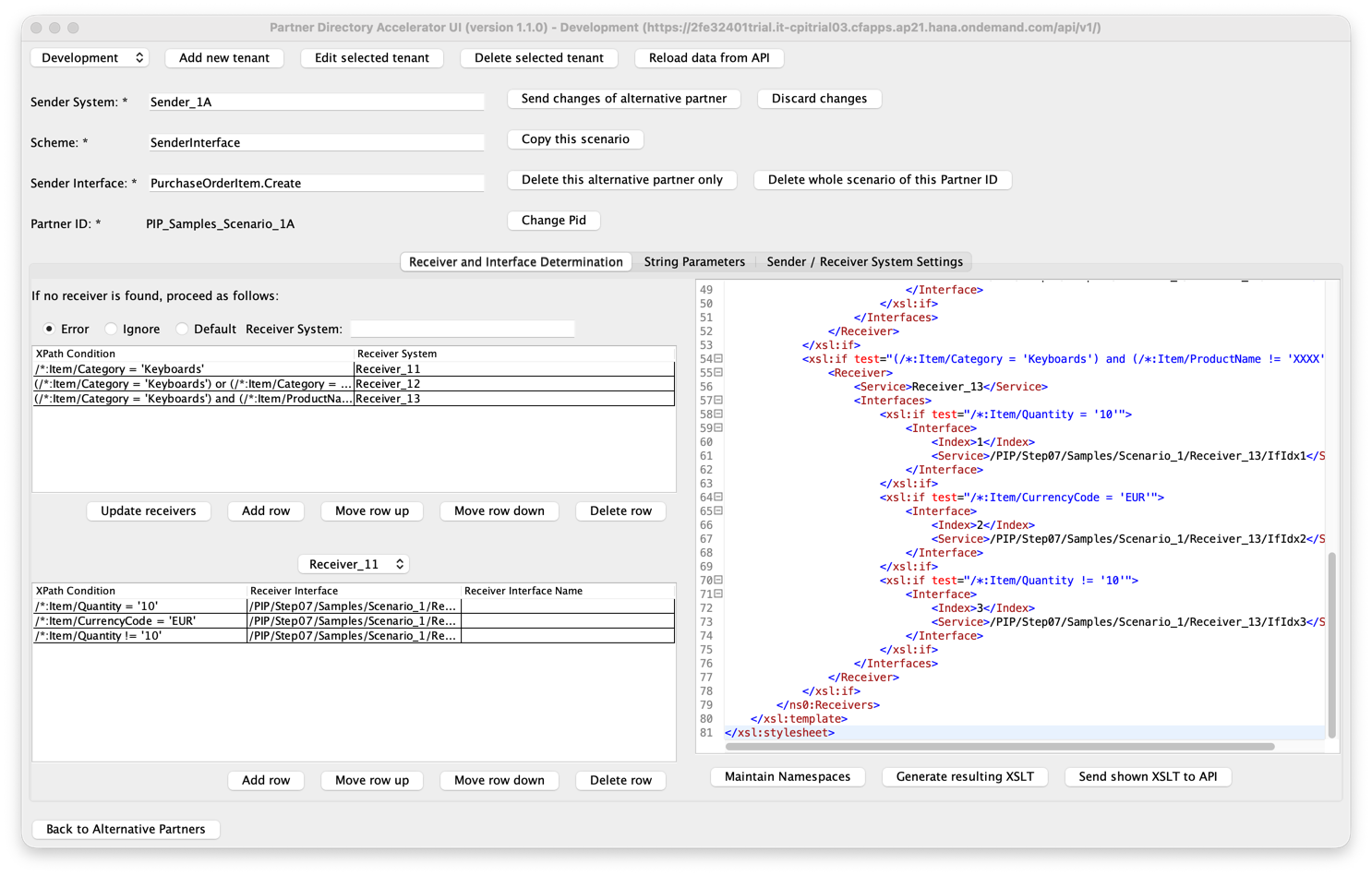This screenshot has width=1372, height=876.
Task: Send changes of alternative partner
Action: pyautogui.click(x=624, y=99)
